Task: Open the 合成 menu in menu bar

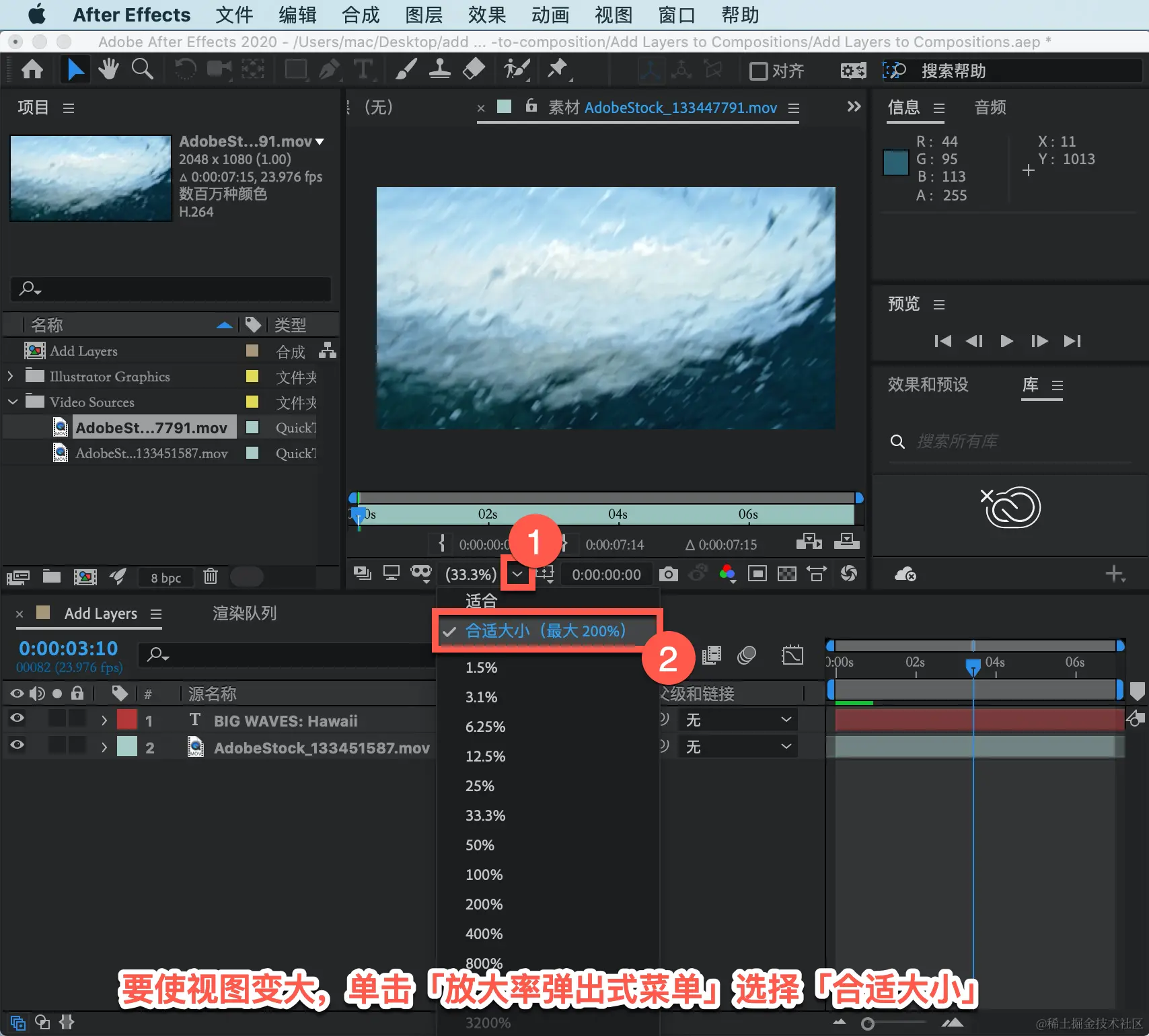Action: point(361,15)
